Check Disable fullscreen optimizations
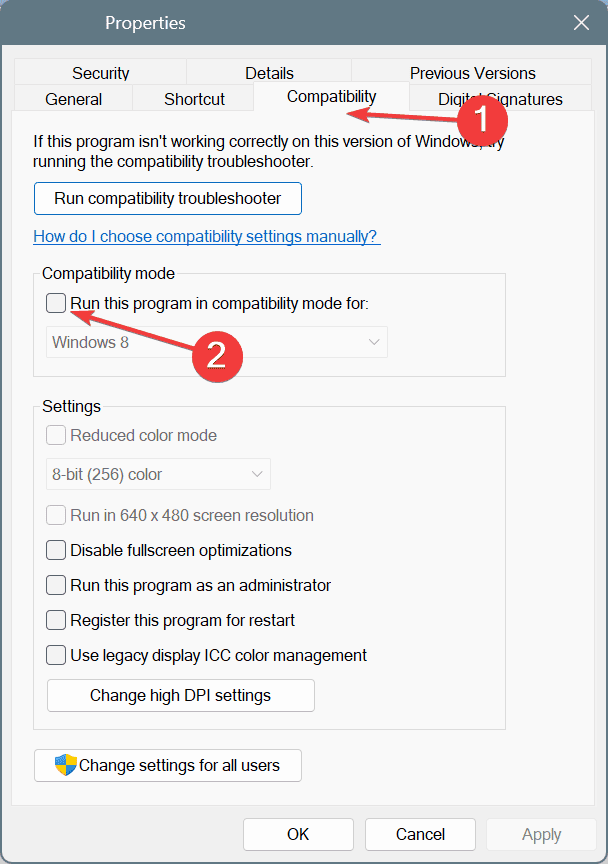 pyautogui.click(x=56, y=550)
